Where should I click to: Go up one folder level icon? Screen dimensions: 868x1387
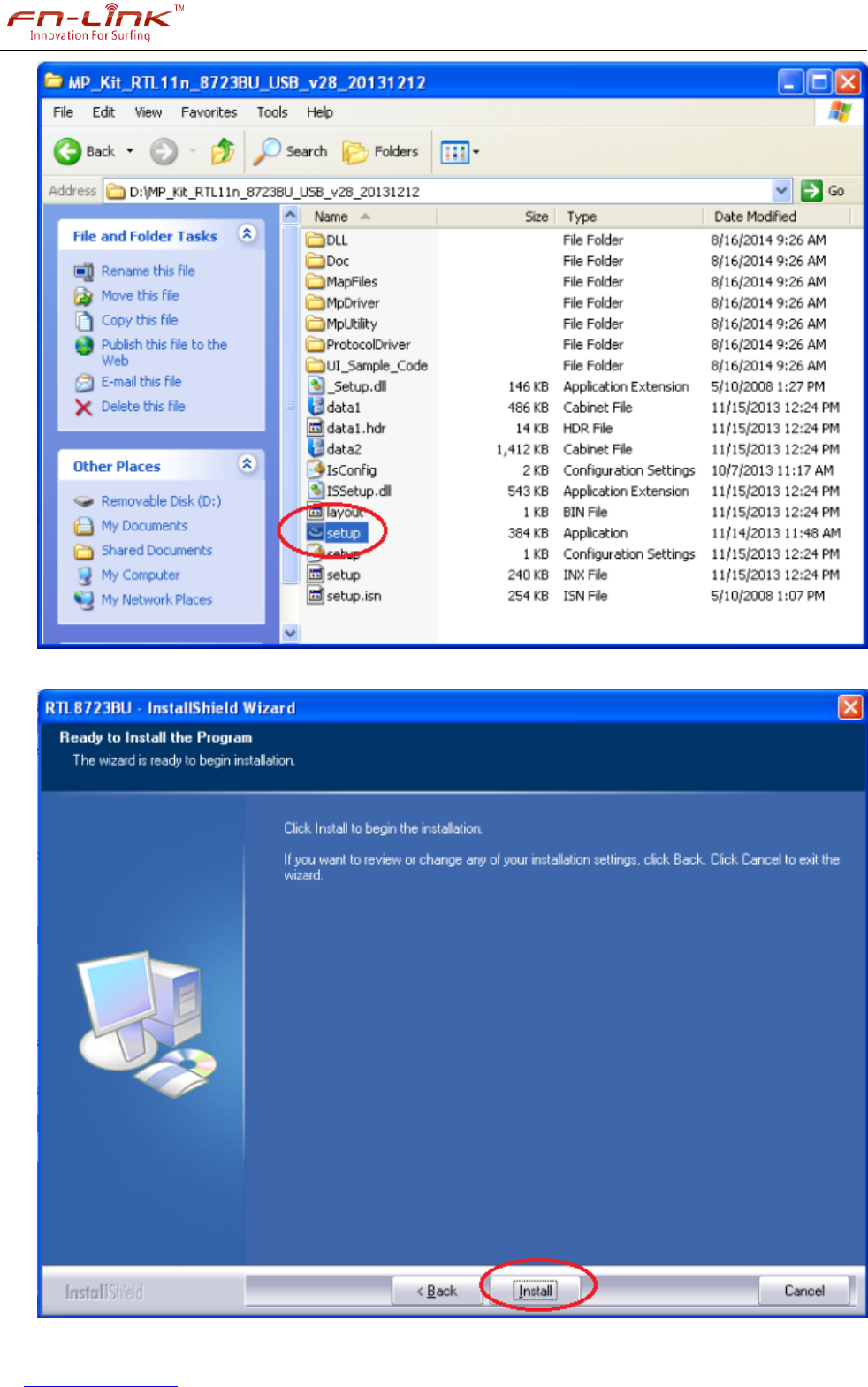(x=223, y=151)
